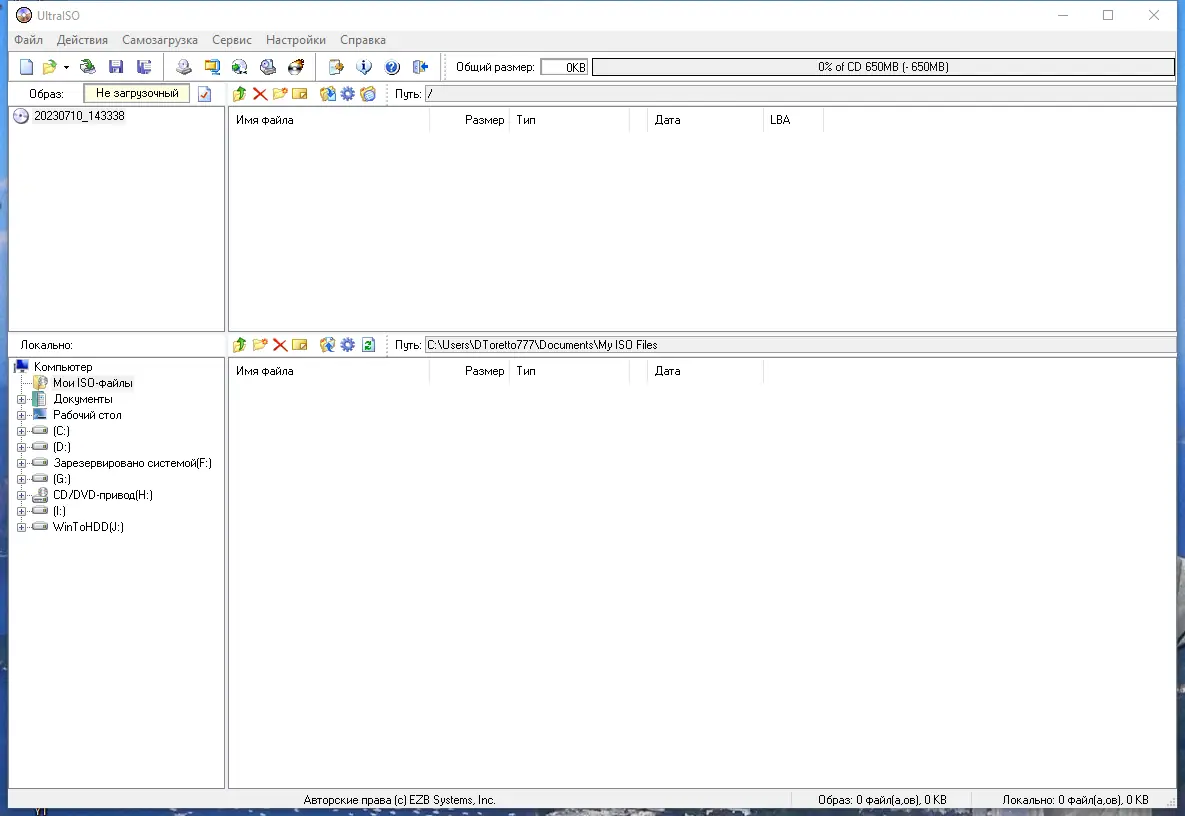
Task: Click the Не загрузочный button
Action: point(137,94)
